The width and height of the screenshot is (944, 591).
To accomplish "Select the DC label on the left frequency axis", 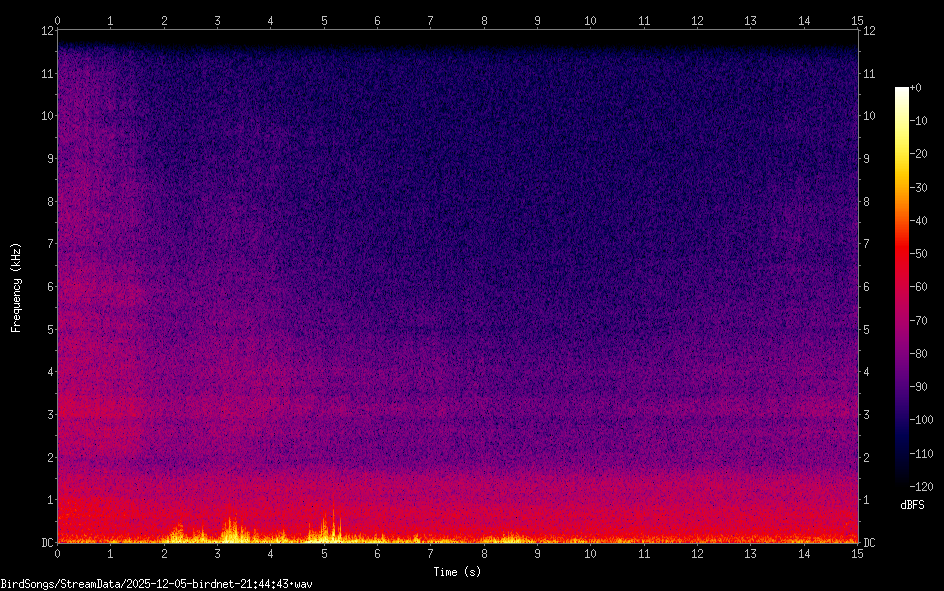I will pyautogui.click(x=46, y=543).
